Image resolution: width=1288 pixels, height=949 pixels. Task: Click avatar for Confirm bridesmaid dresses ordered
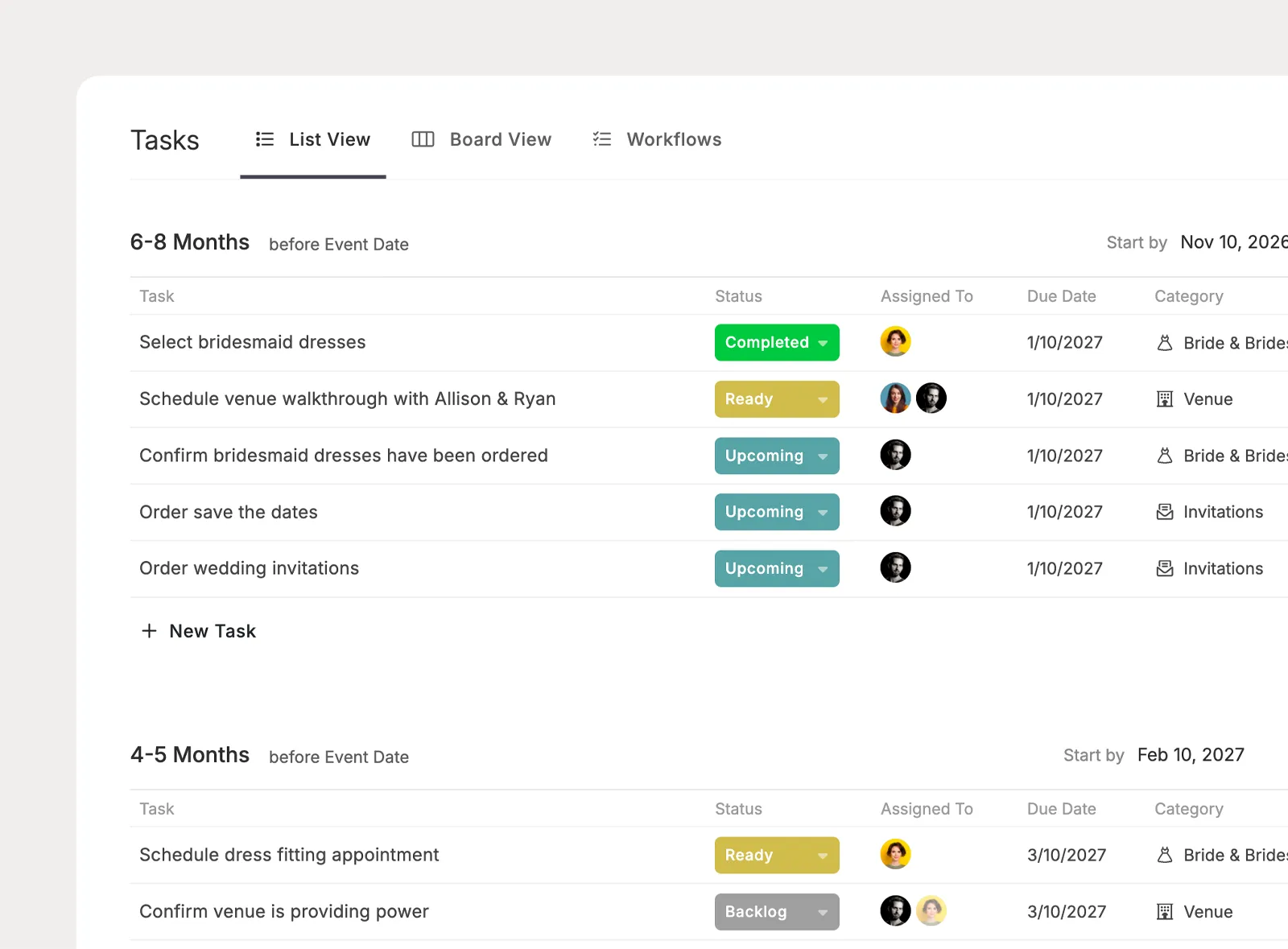pos(895,455)
